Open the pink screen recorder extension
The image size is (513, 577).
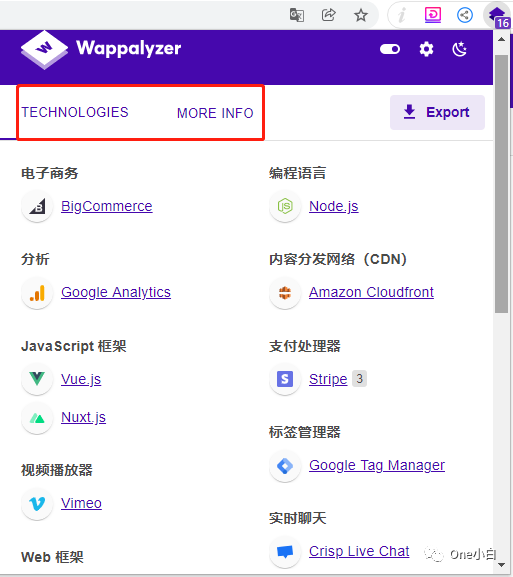pyautogui.click(x=433, y=15)
